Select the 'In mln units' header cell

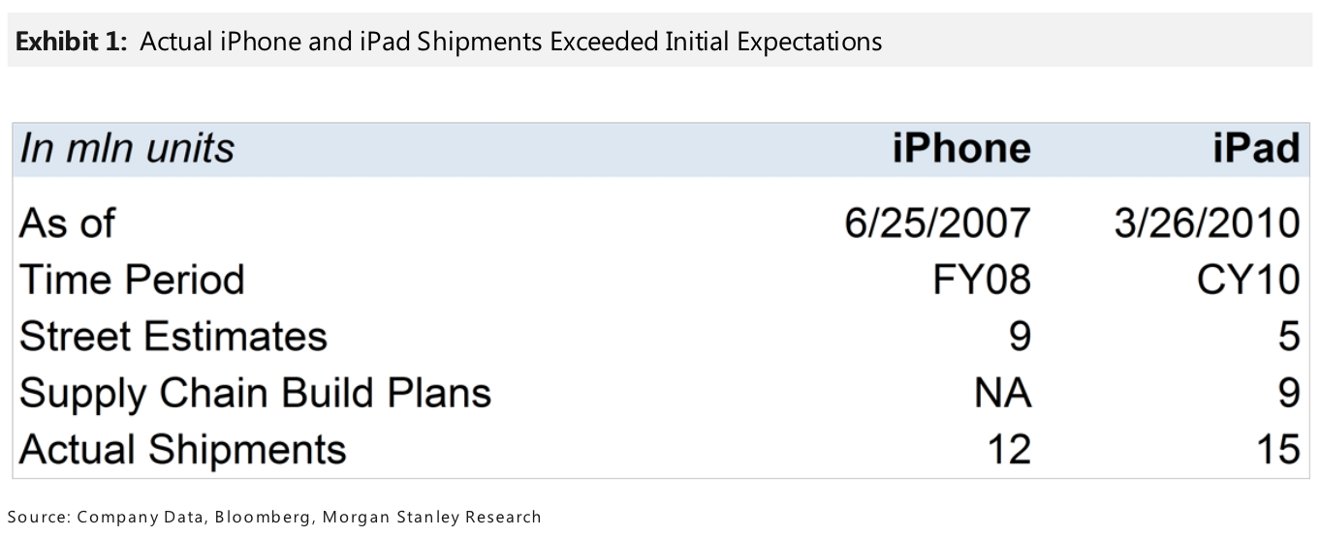coord(127,149)
